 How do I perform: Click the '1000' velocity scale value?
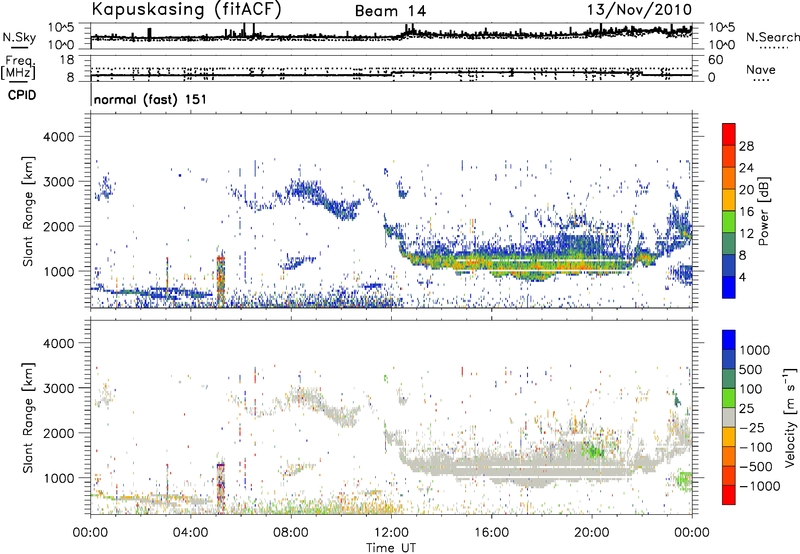tap(755, 350)
